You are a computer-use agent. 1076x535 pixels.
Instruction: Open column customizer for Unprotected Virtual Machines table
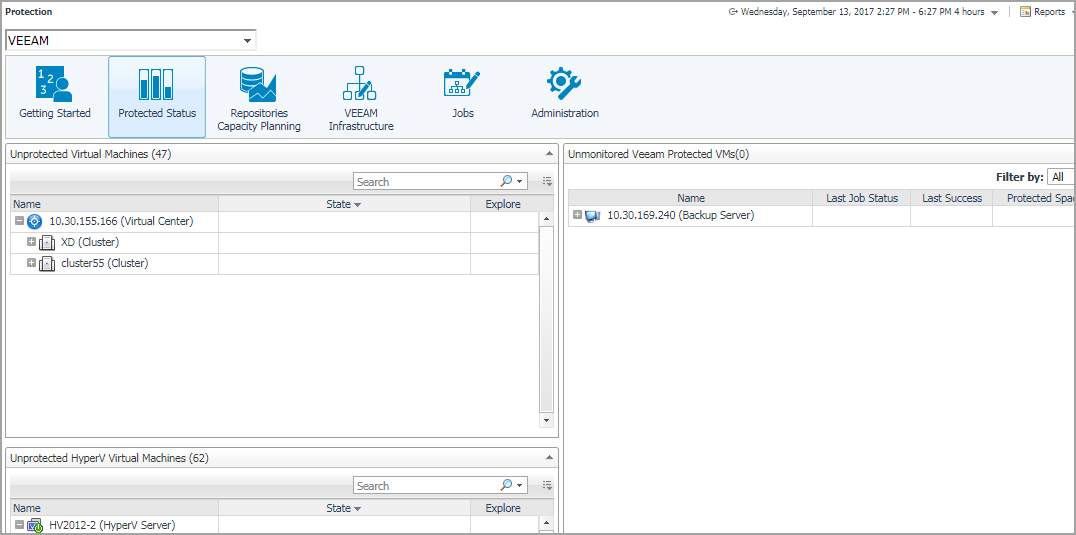pos(547,181)
